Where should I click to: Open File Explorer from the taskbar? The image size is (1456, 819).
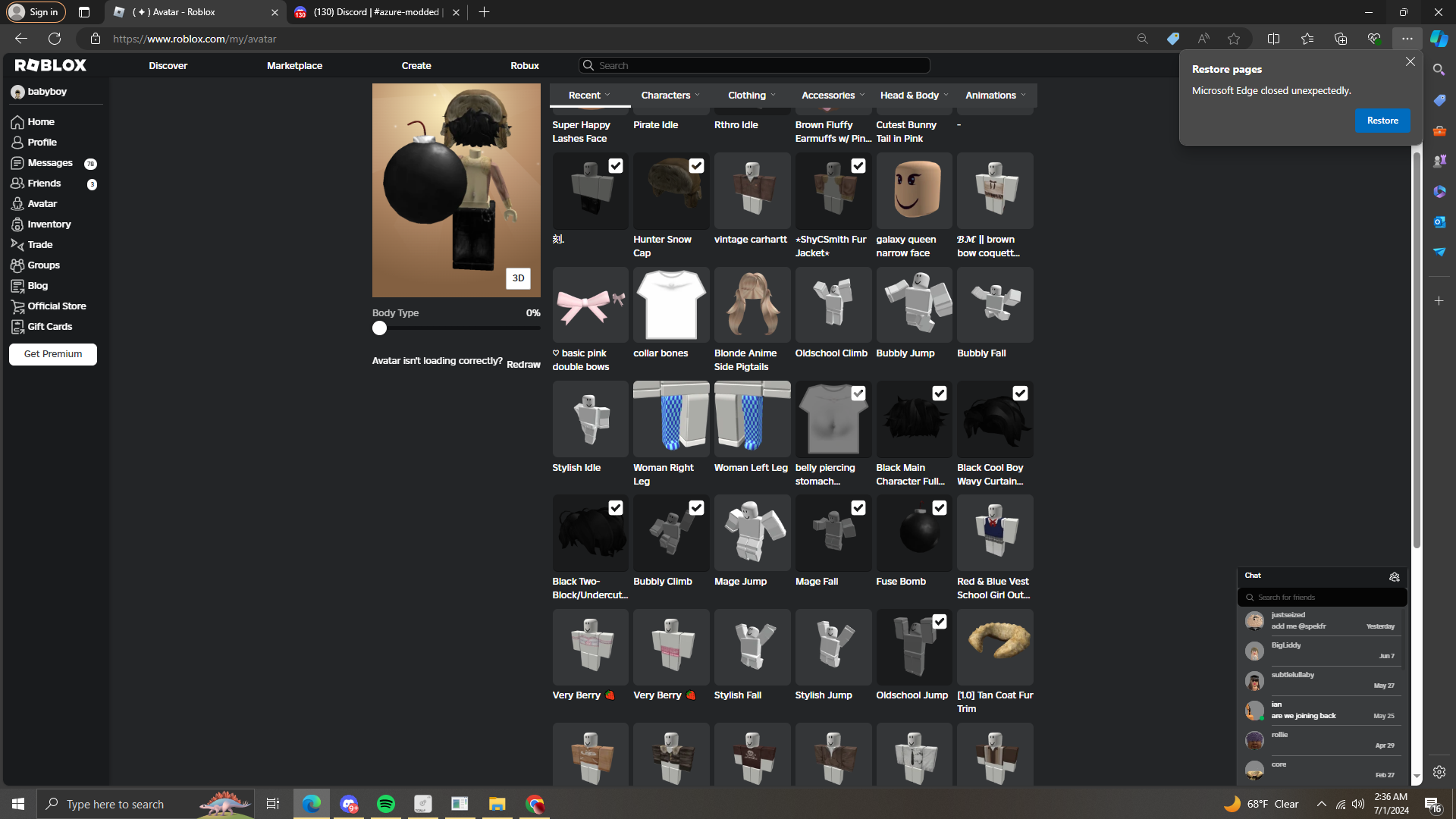click(x=497, y=804)
